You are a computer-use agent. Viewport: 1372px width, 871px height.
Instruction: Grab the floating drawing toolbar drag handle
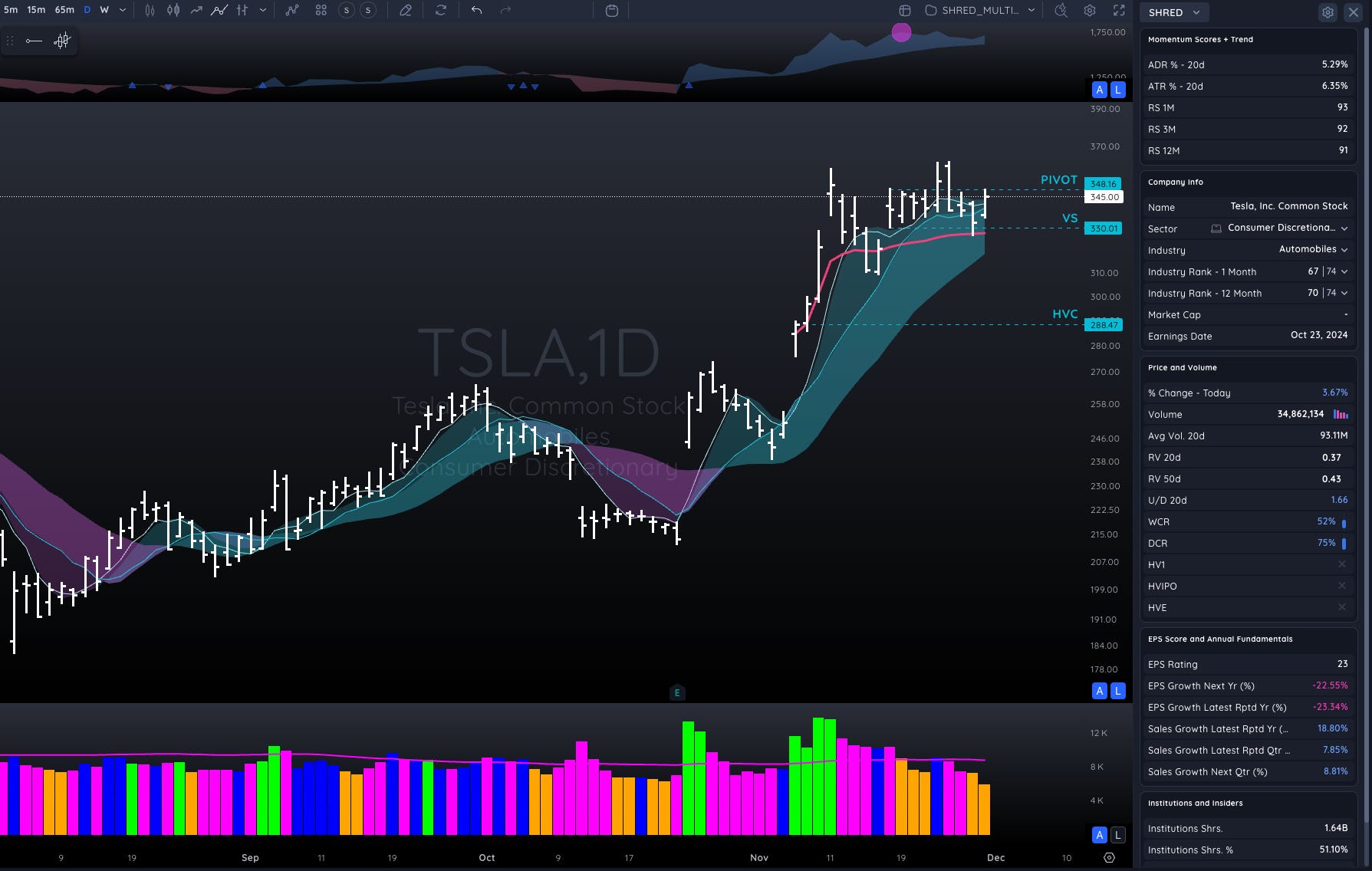click(10, 41)
